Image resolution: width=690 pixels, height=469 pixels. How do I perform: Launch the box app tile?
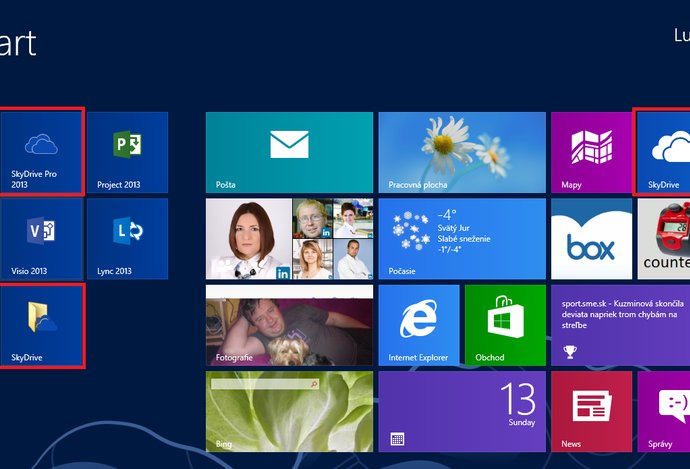[591, 239]
